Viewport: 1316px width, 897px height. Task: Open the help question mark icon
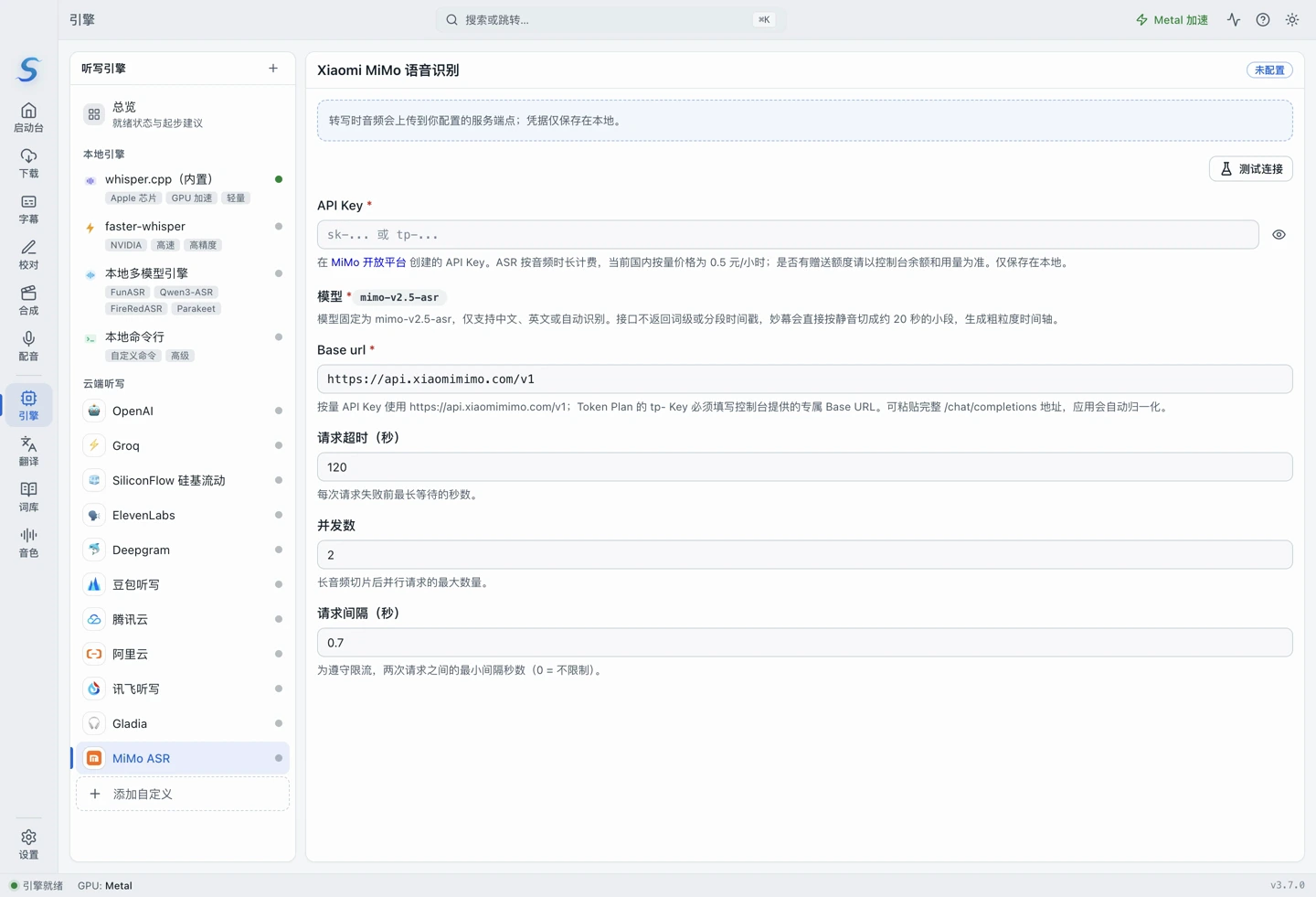point(1263,19)
